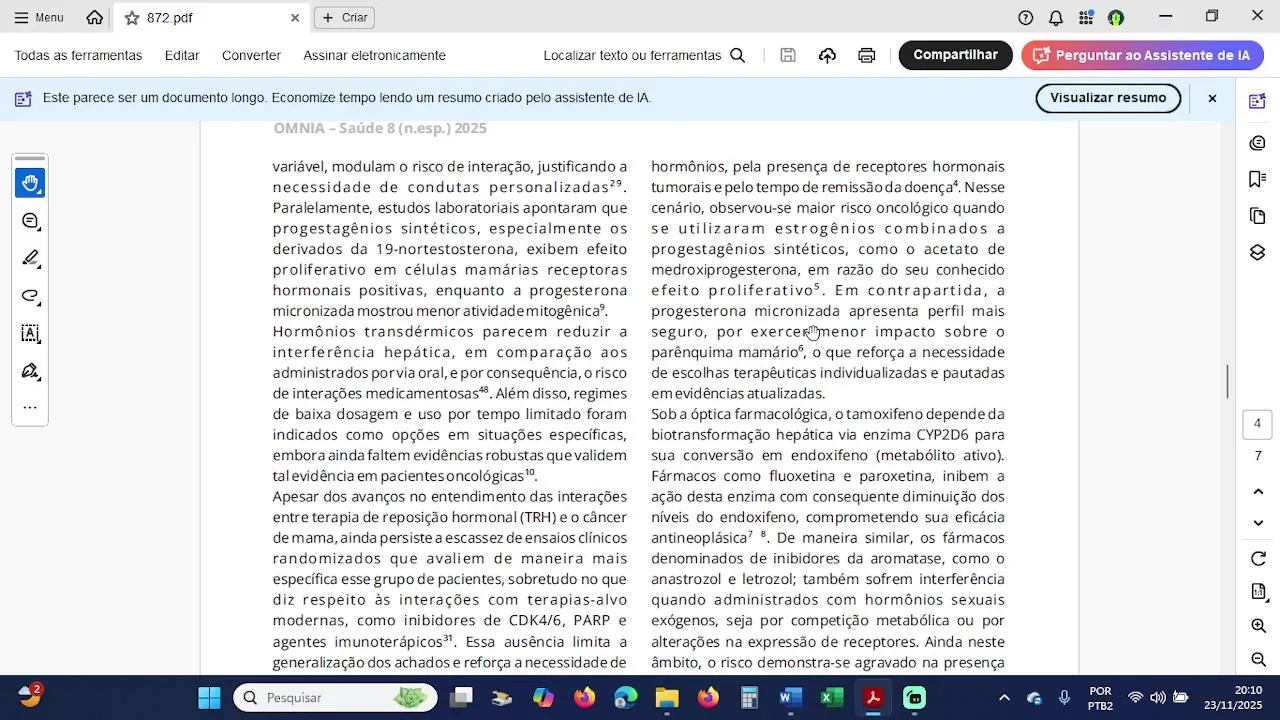Screen dimensions: 1280x720
Task: Open the Editar menu
Action: [x=182, y=55]
